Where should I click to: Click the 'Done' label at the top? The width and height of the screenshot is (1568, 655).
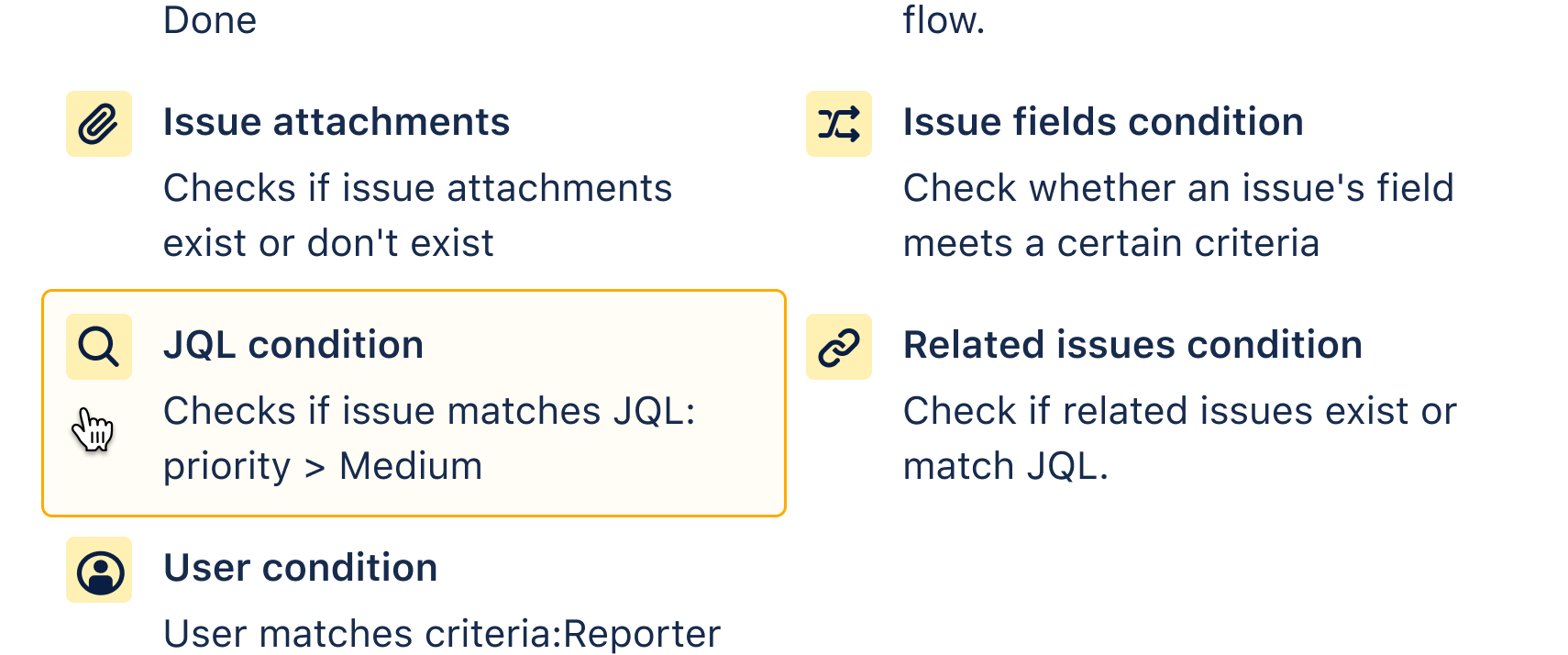pos(210,19)
